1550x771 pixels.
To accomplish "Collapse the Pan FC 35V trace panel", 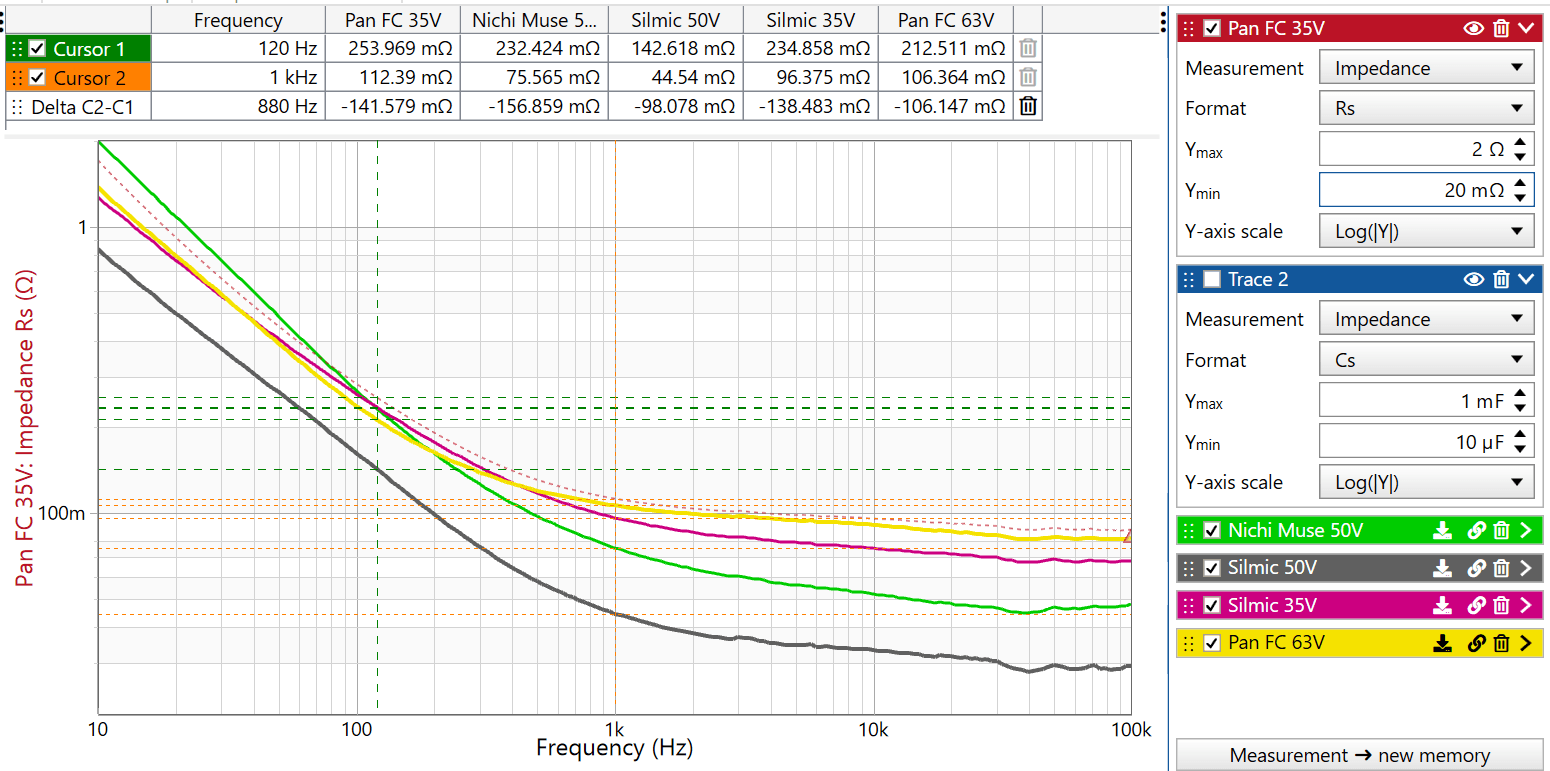I will point(1525,28).
